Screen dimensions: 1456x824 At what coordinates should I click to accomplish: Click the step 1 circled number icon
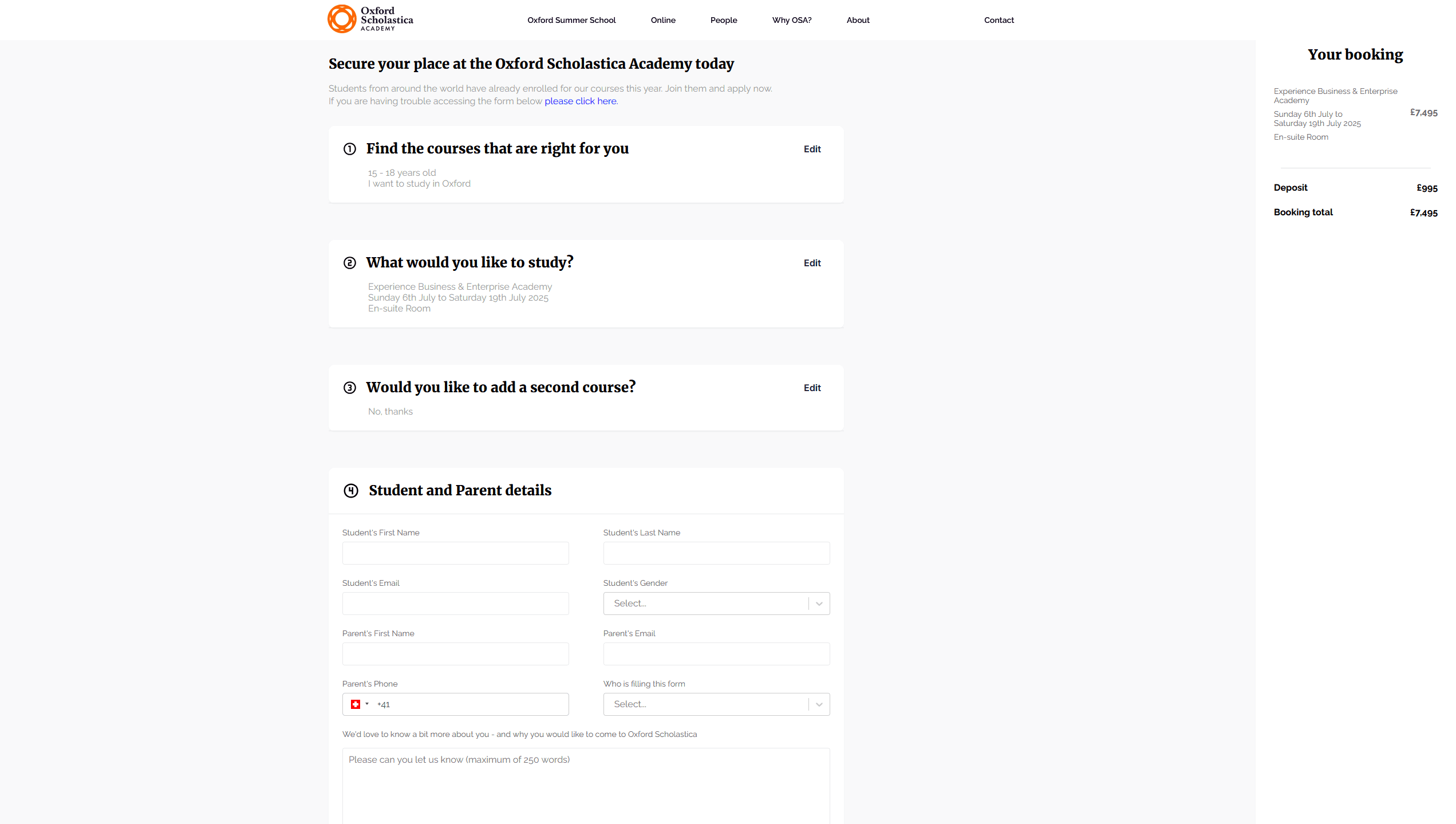pos(350,149)
